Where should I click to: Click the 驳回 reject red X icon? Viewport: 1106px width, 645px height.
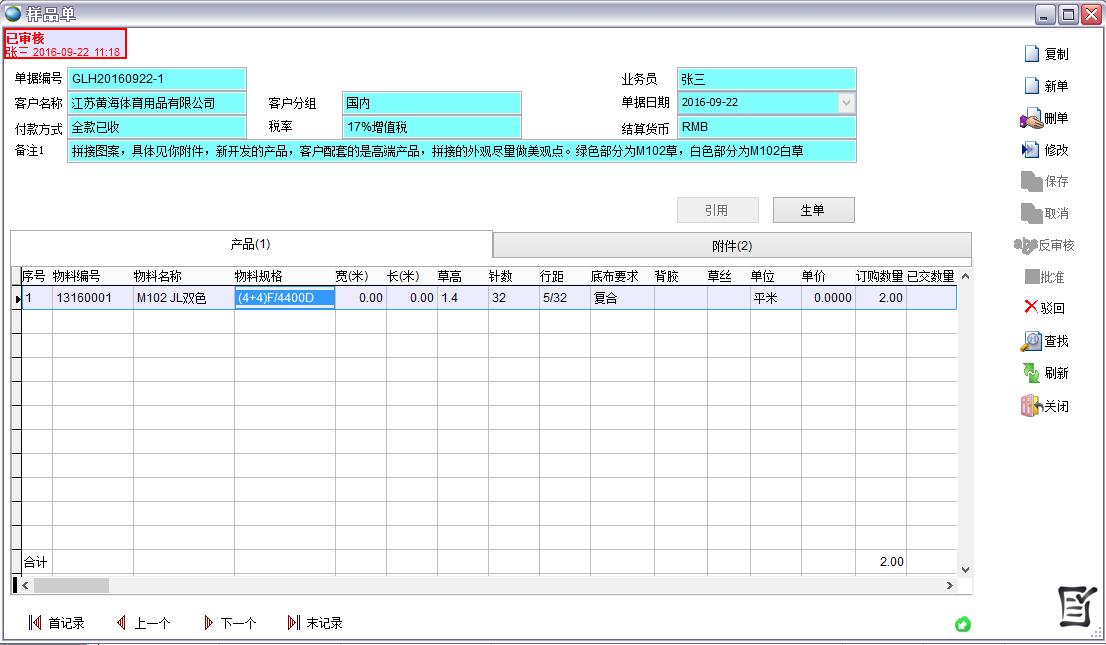coord(1031,308)
